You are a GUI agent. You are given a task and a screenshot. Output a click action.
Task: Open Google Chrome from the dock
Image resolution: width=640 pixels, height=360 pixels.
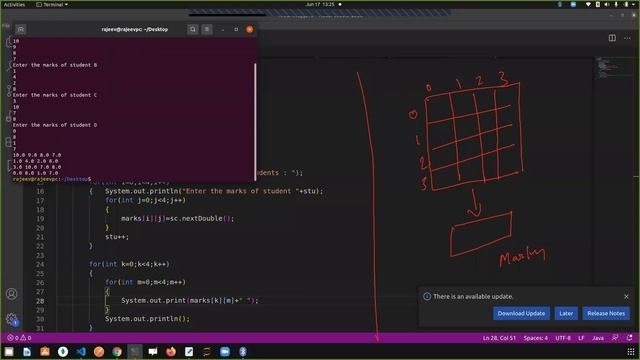pyautogui.click(x=117, y=351)
